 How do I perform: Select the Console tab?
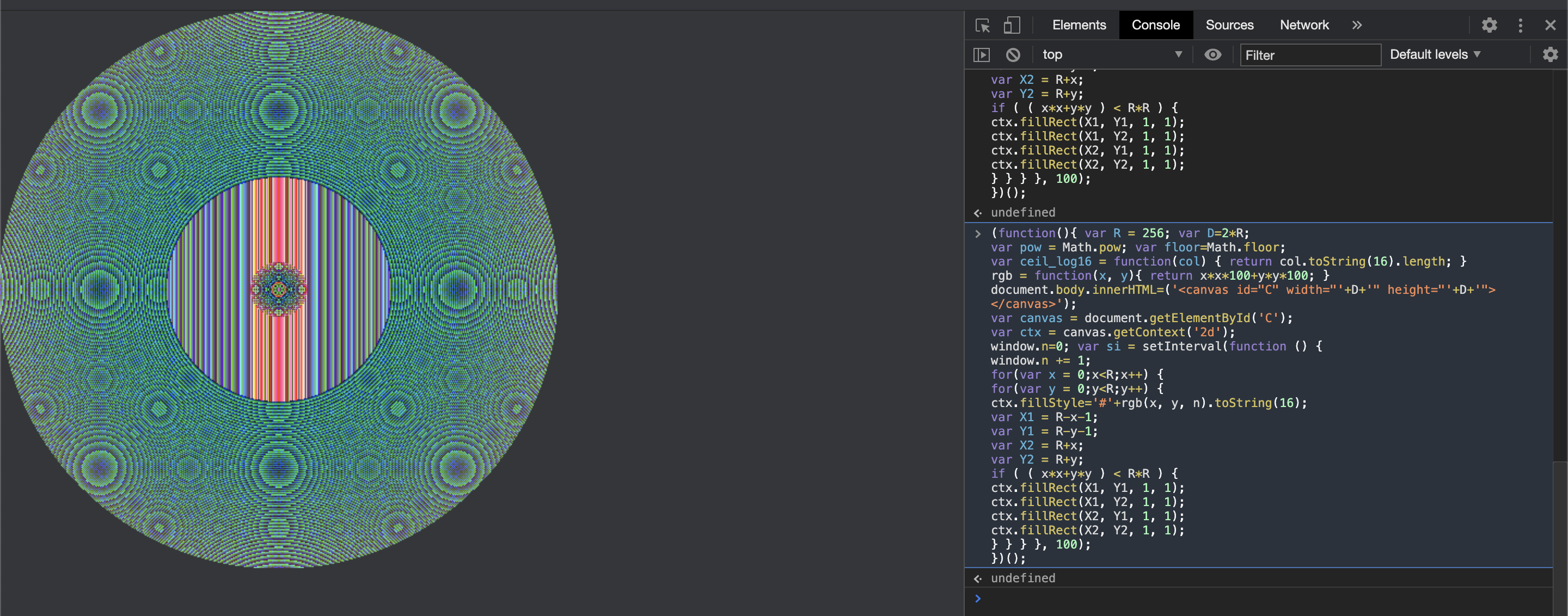coord(1155,25)
